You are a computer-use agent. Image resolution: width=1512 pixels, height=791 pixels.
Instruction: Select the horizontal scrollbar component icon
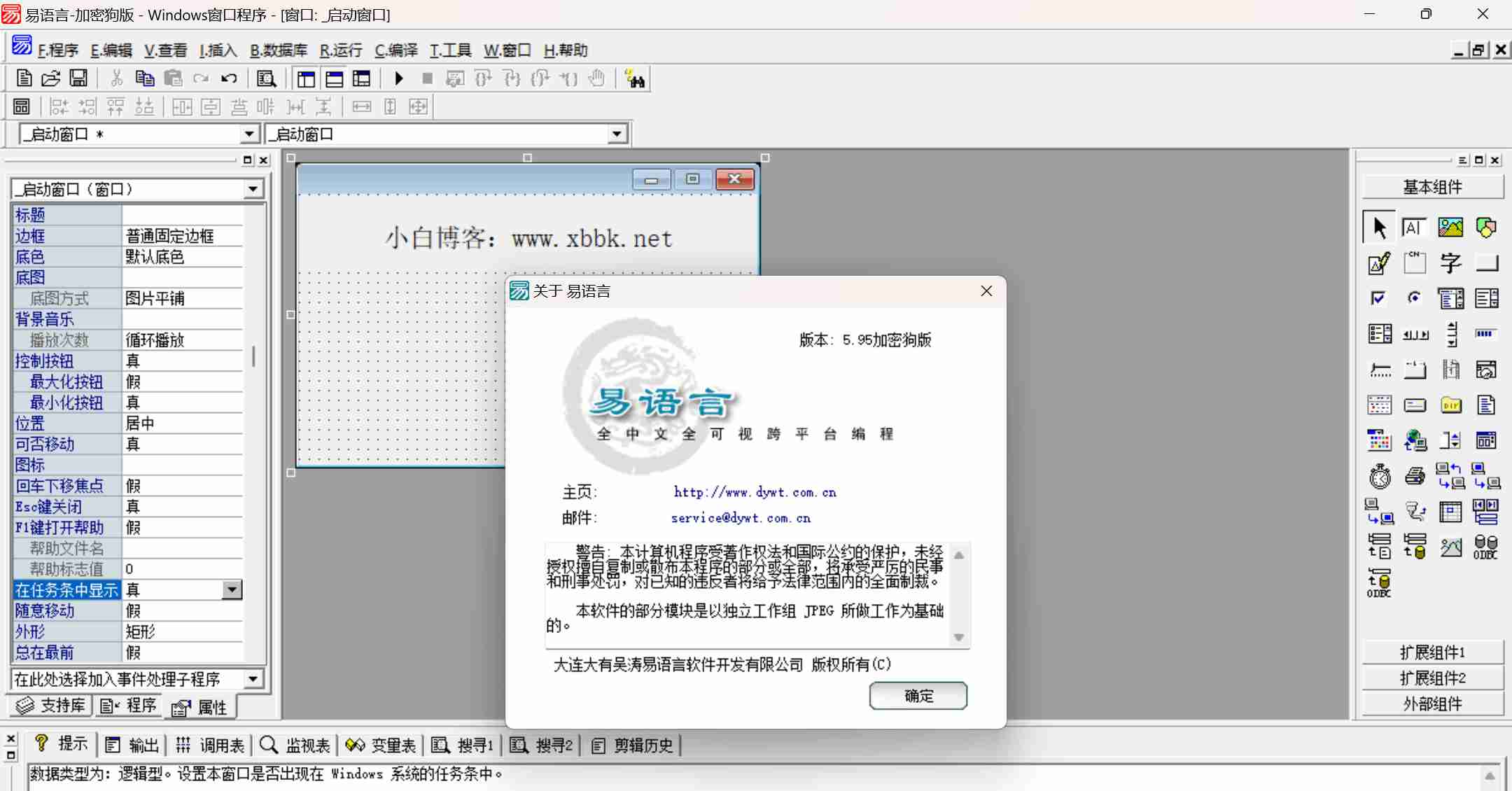pyautogui.click(x=1415, y=335)
